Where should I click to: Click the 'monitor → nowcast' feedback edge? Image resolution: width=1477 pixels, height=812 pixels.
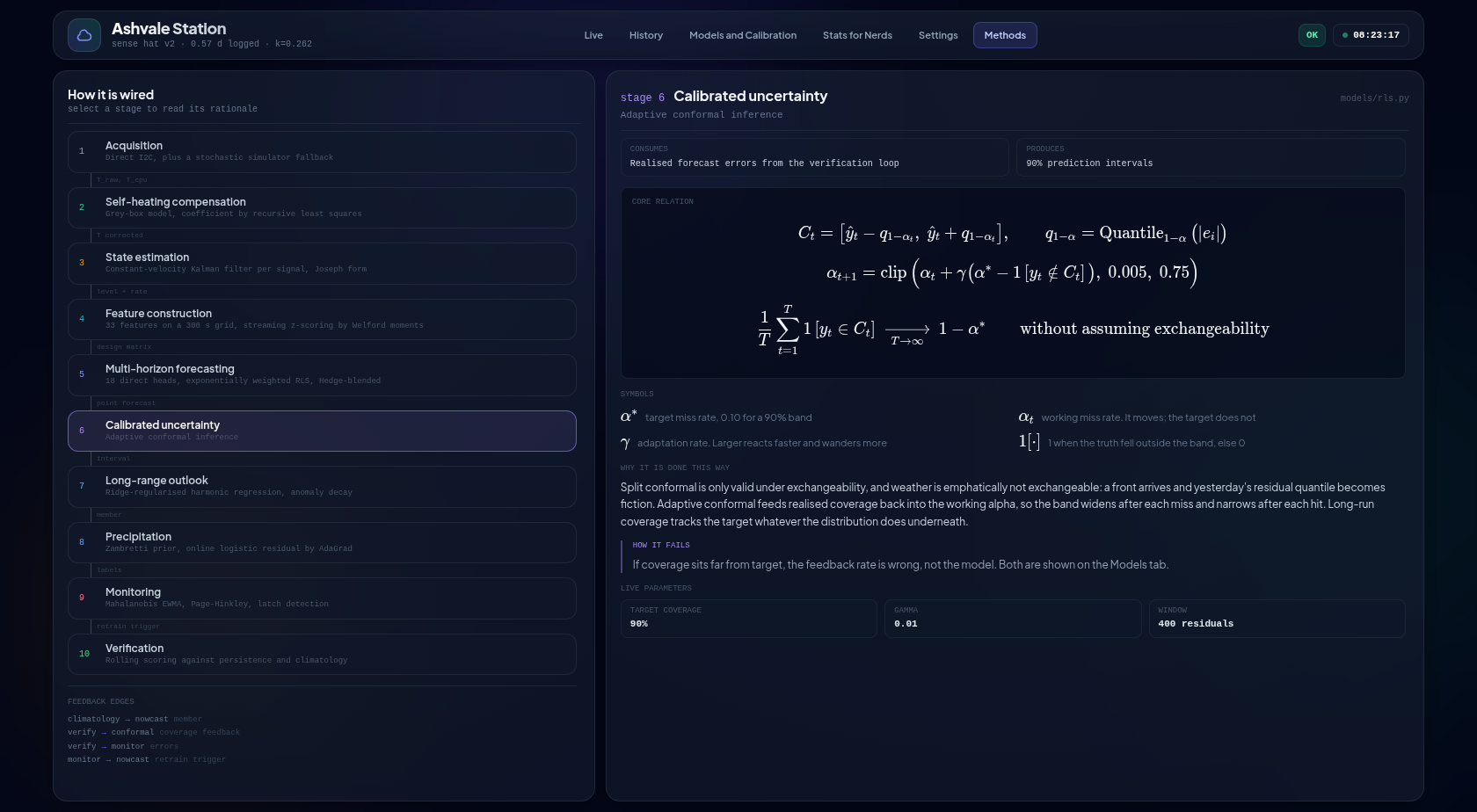[x=147, y=759]
